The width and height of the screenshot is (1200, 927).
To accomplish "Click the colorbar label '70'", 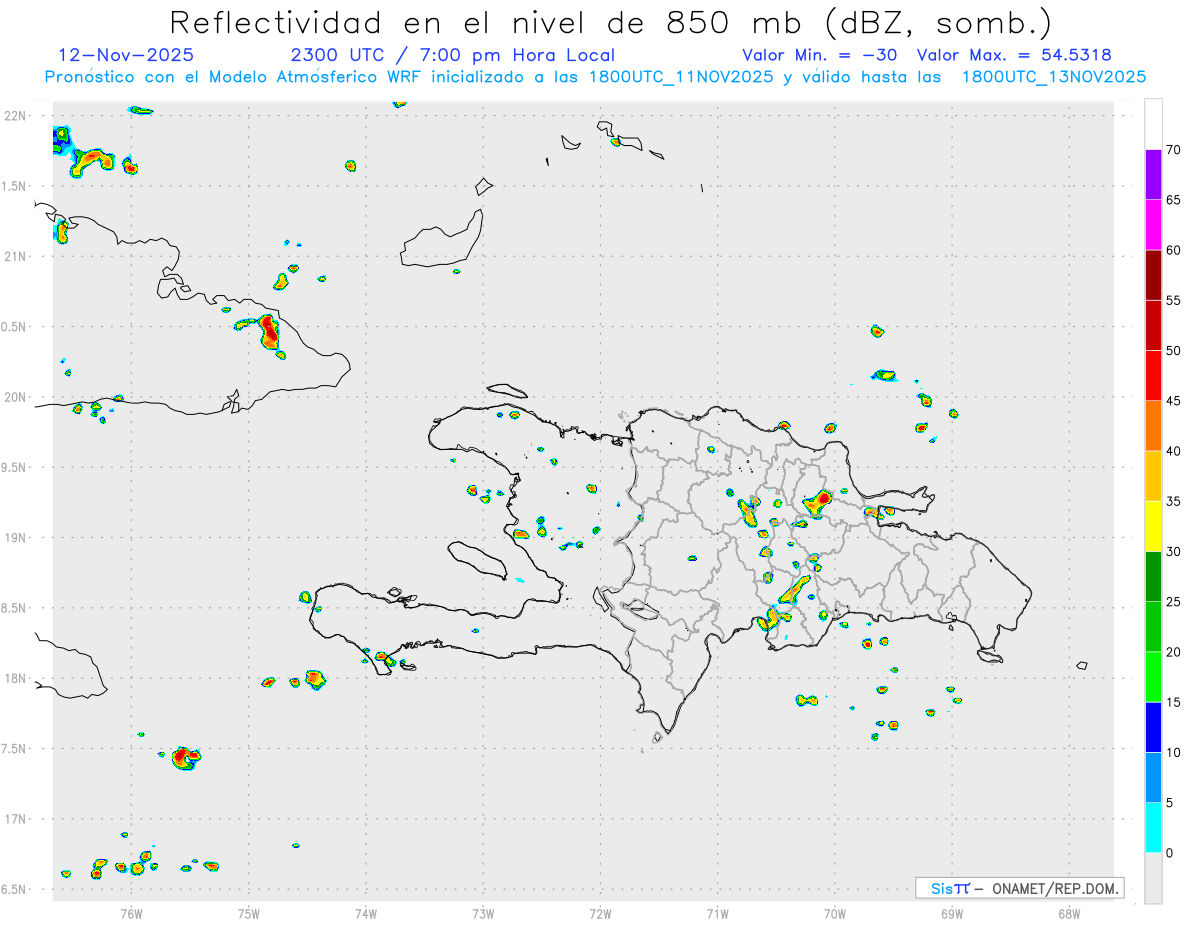I will 1173,150.
